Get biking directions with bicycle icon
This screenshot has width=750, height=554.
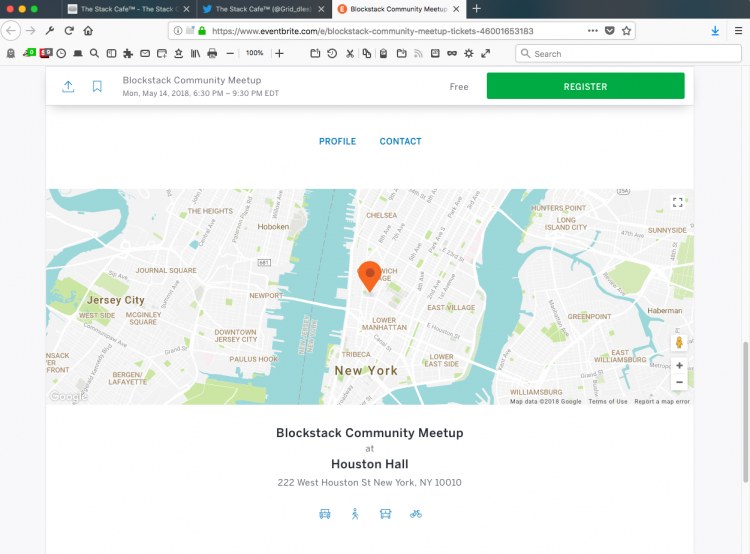click(416, 514)
